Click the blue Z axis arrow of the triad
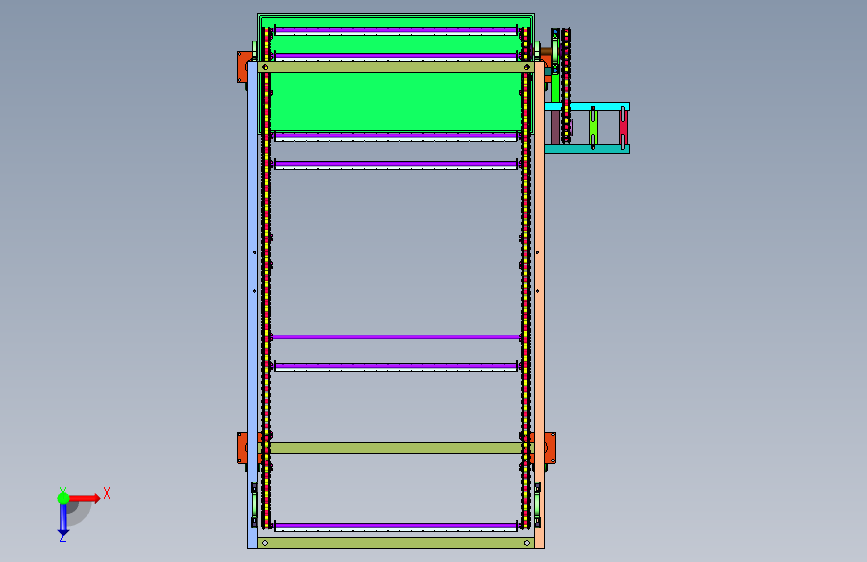Image resolution: width=867 pixels, height=562 pixels. (x=63, y=519)
